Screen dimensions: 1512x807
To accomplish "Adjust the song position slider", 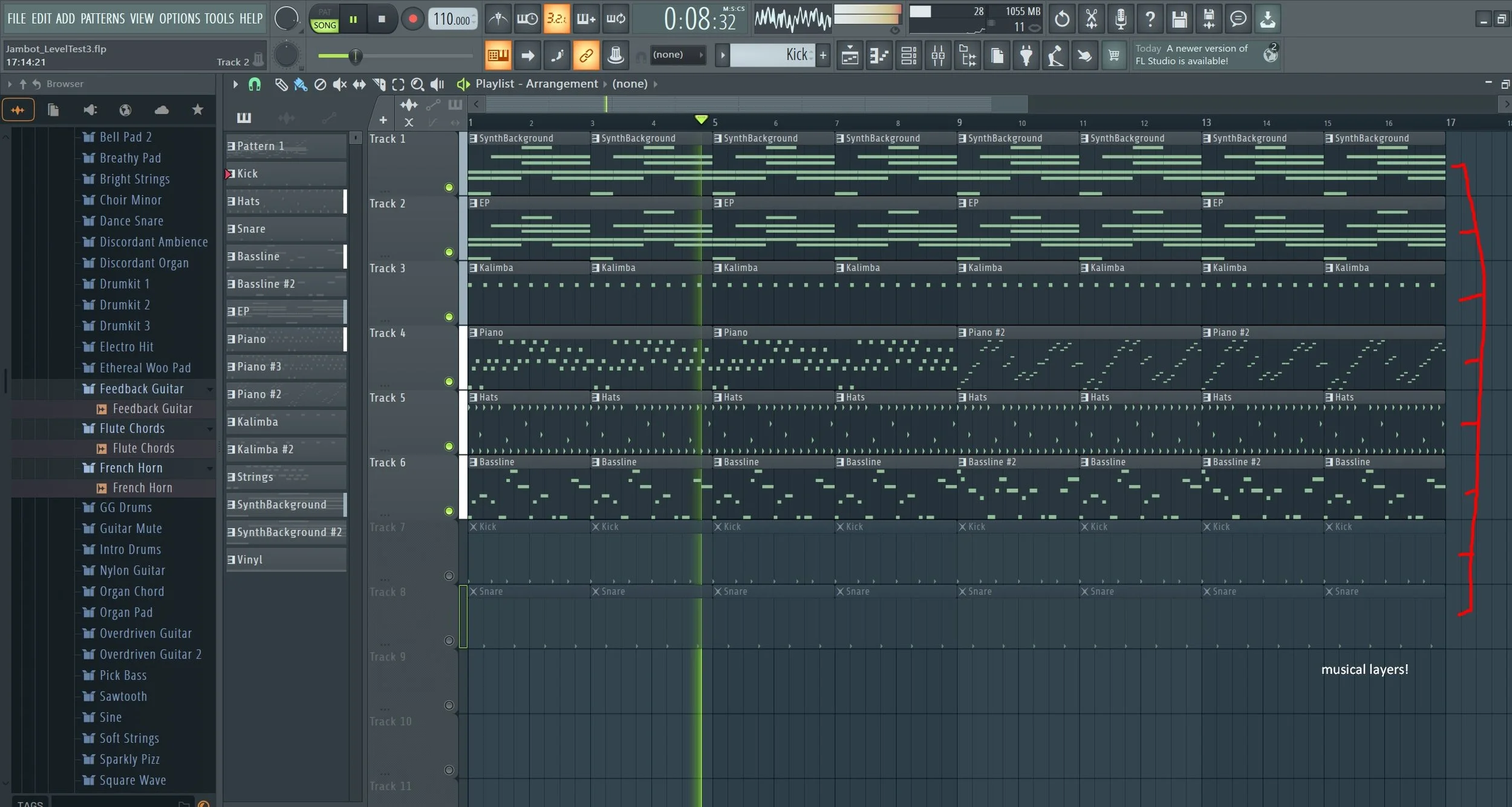I will click(355, 56).
